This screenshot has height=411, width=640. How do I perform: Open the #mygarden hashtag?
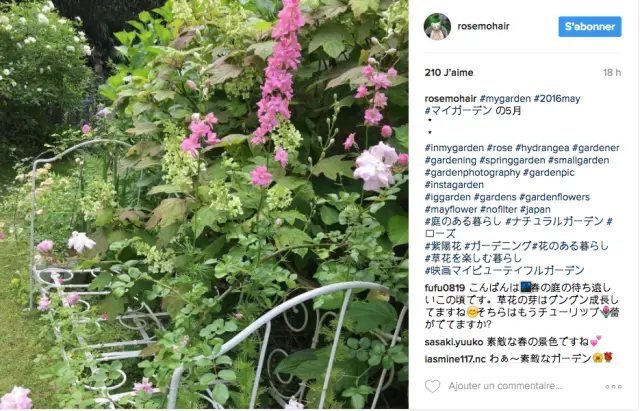point(505,98)
